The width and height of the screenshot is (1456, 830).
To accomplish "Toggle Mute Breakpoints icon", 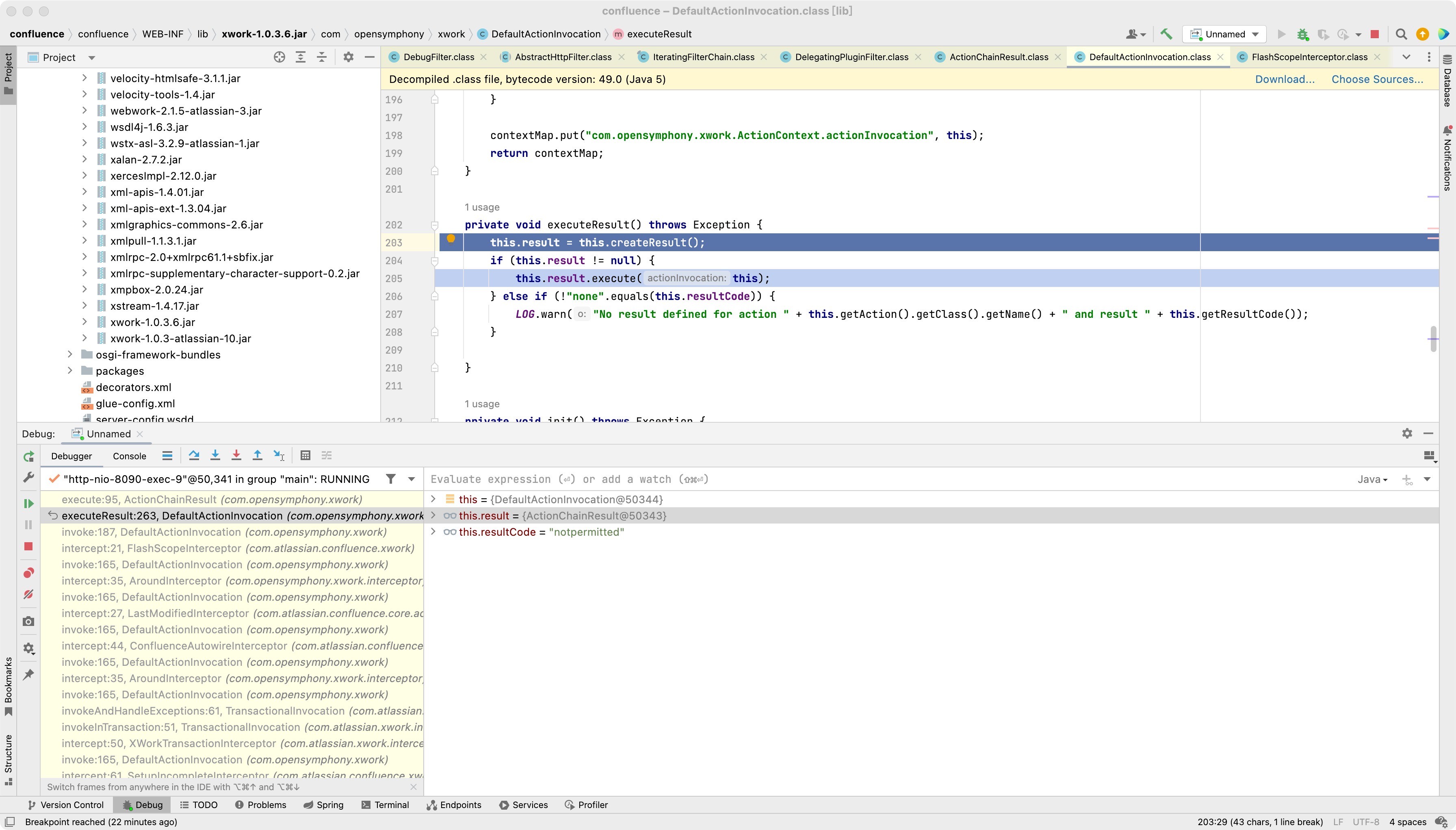I will coord(28,595).
